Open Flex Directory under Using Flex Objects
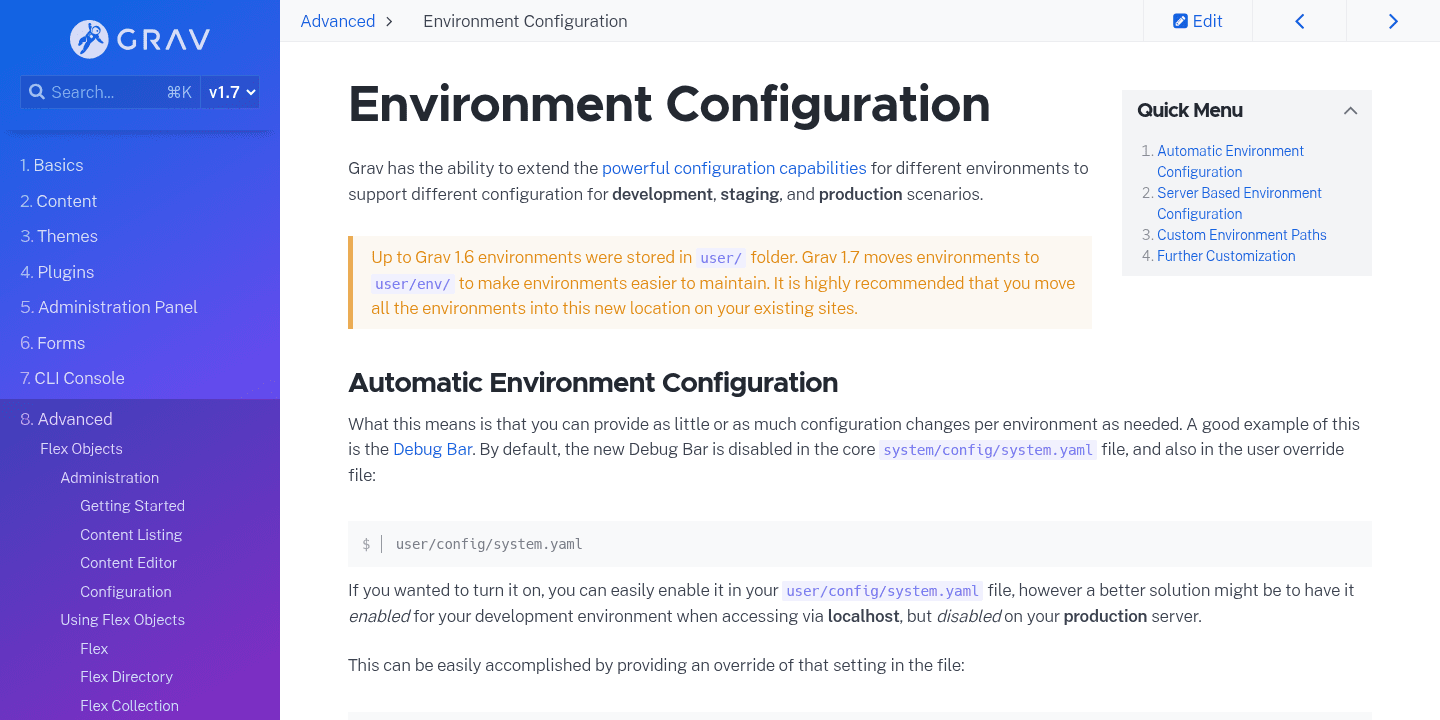Viewport: 1440px width, 720px height. (126, 677)
